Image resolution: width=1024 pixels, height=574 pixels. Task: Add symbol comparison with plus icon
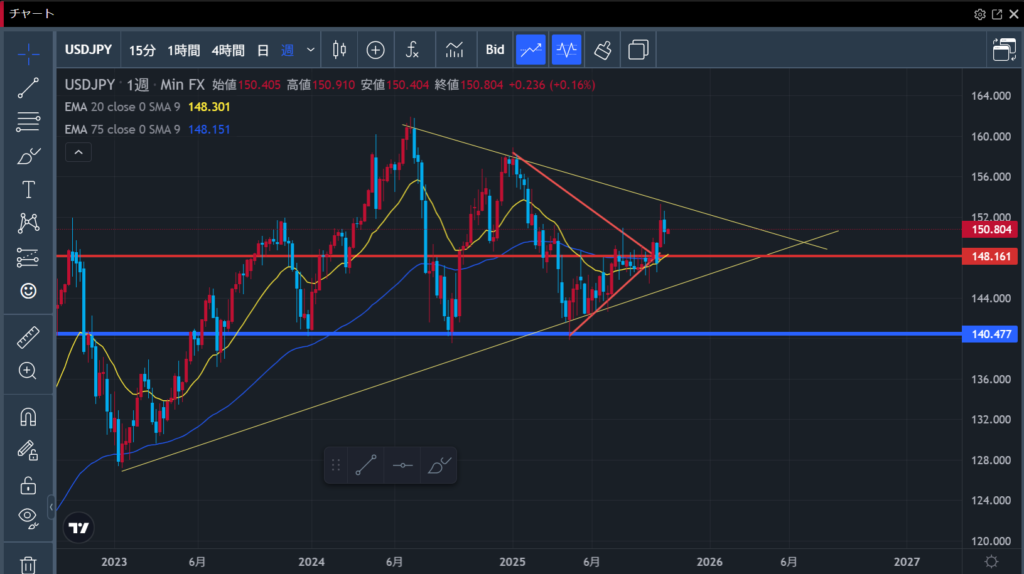click(x=375, y=49)
